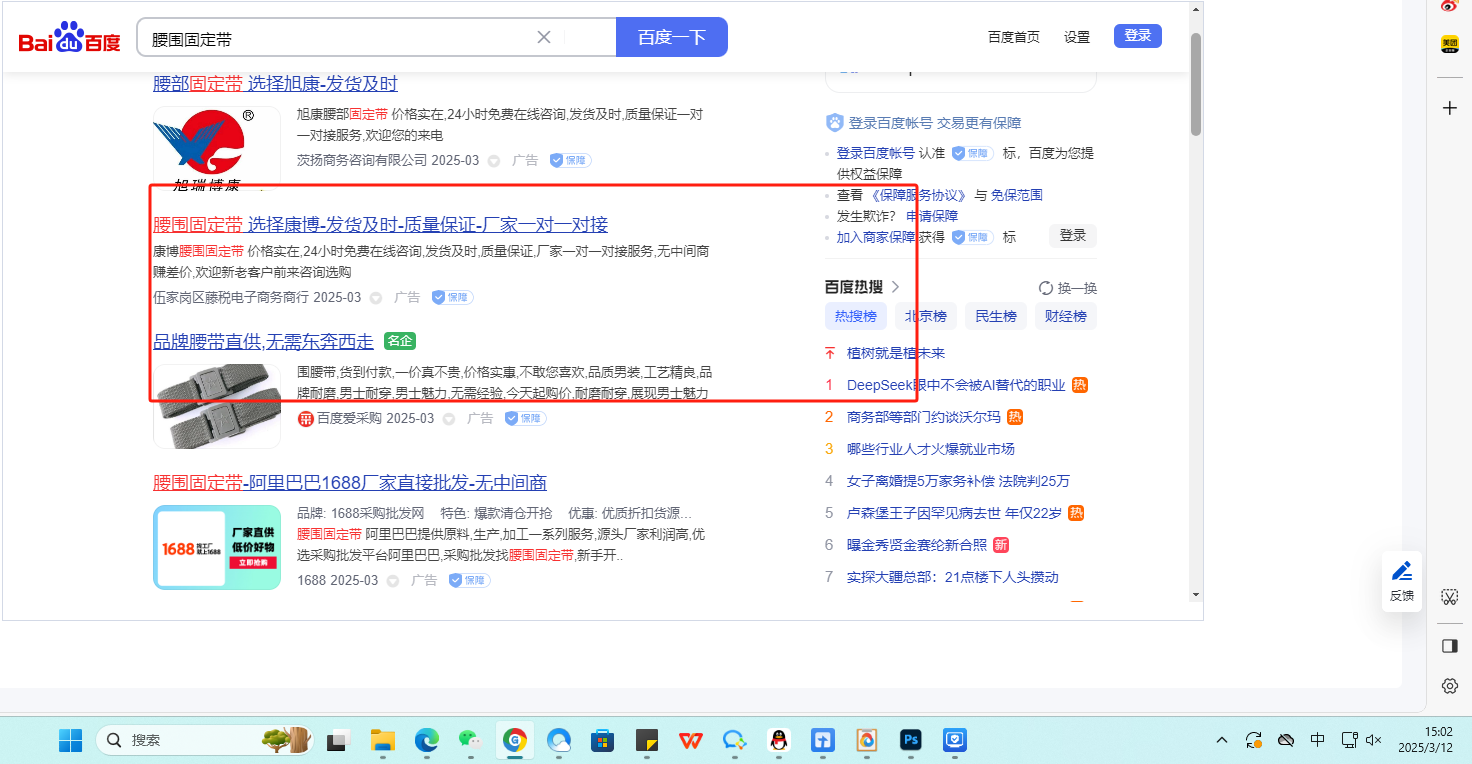The height and width of the screenshot is (764, 1472).
Task: Click the 换一换 refresh icon
Action: point(1046,288)
